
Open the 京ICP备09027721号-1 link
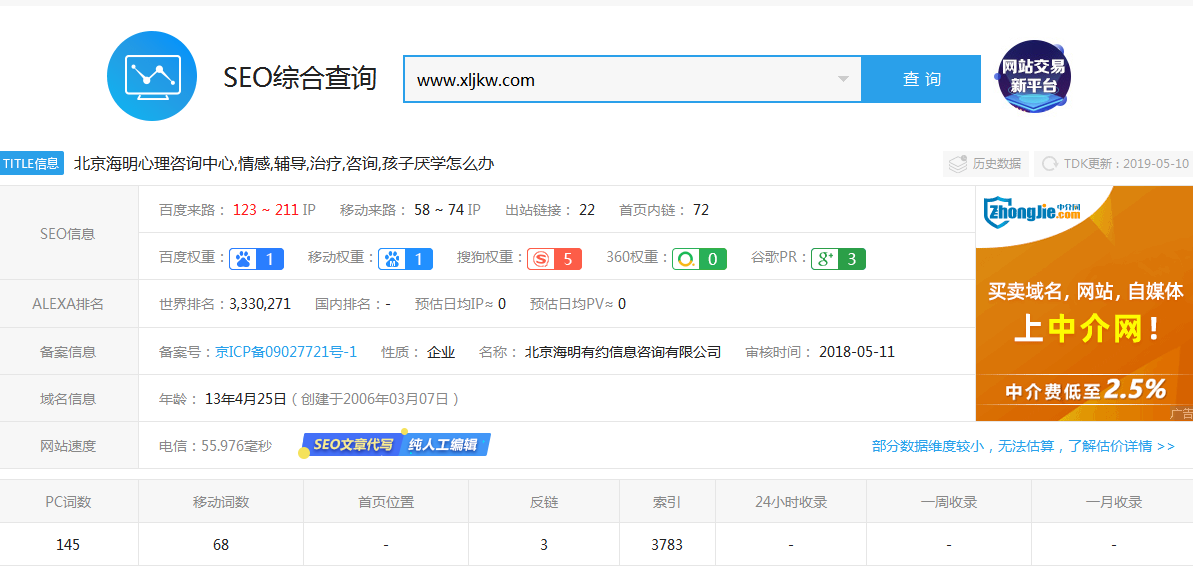[286, 352]
